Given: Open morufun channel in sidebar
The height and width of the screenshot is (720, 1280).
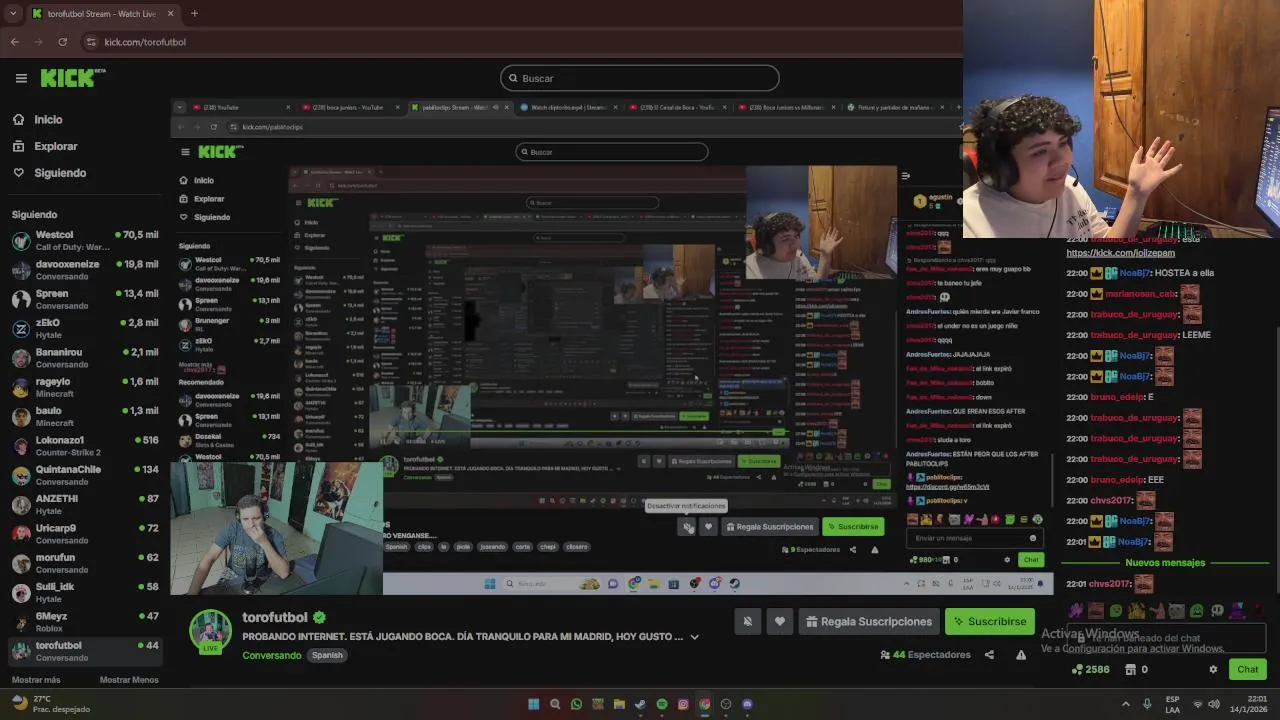Looking at the screenshot, I should click(85, 563).
